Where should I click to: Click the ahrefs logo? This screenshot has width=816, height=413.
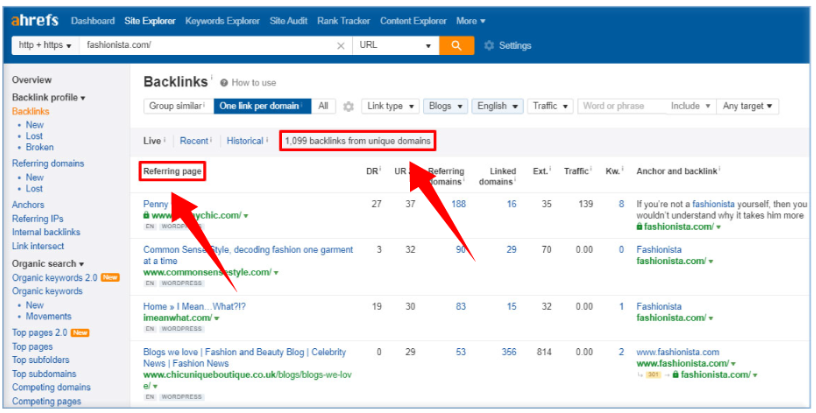(34, 21)
